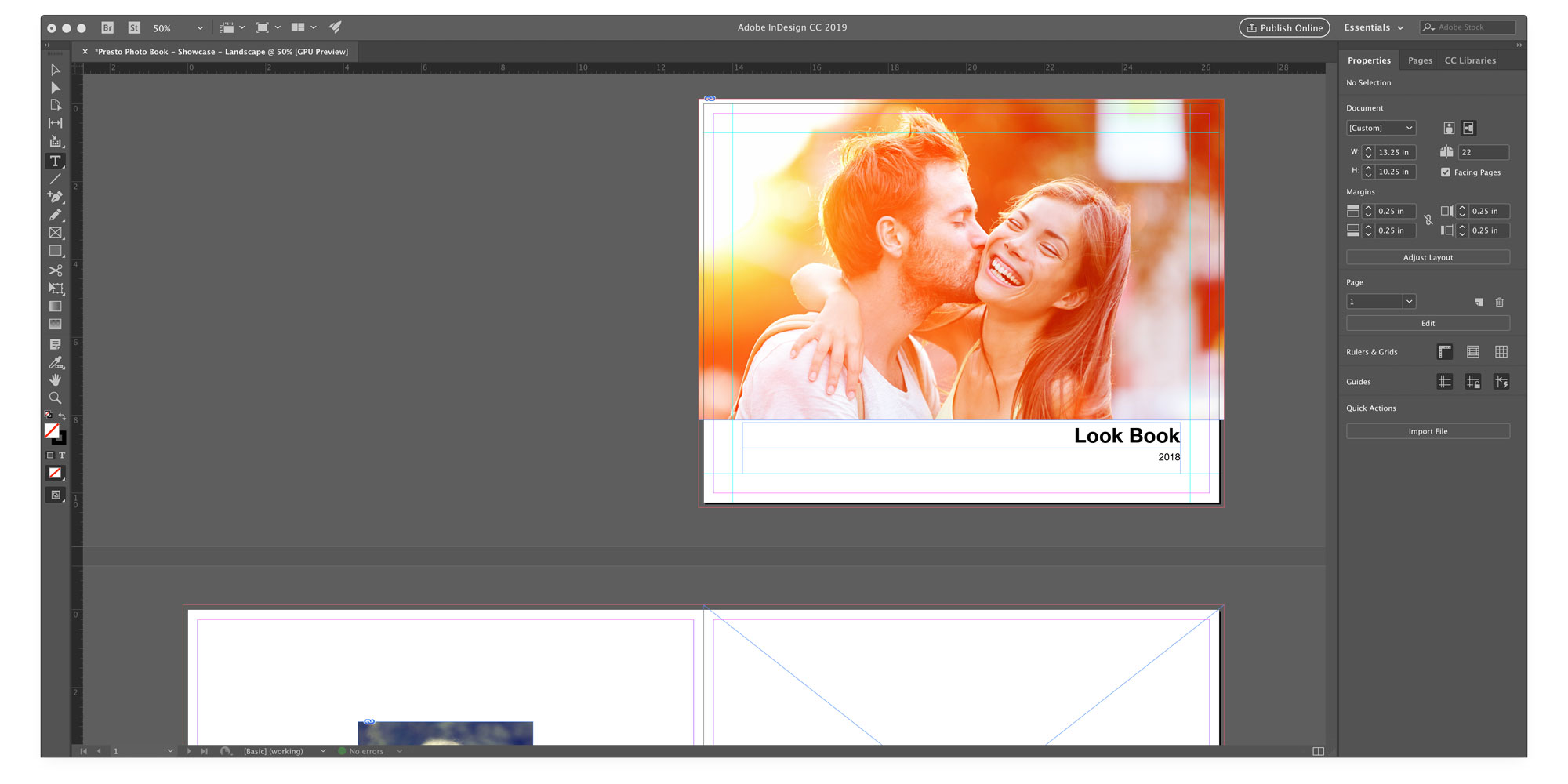Select the Zoom tool

[x=56, y=397]
